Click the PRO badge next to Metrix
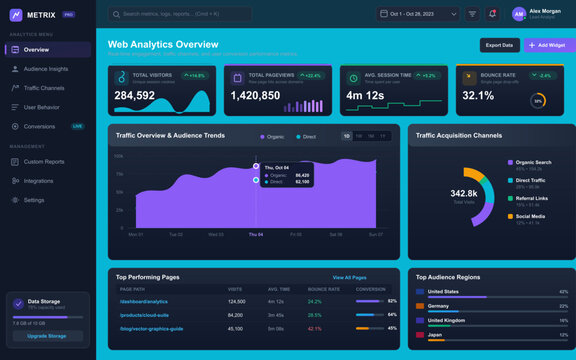This screenshot has width=576, height=360. 69,15
